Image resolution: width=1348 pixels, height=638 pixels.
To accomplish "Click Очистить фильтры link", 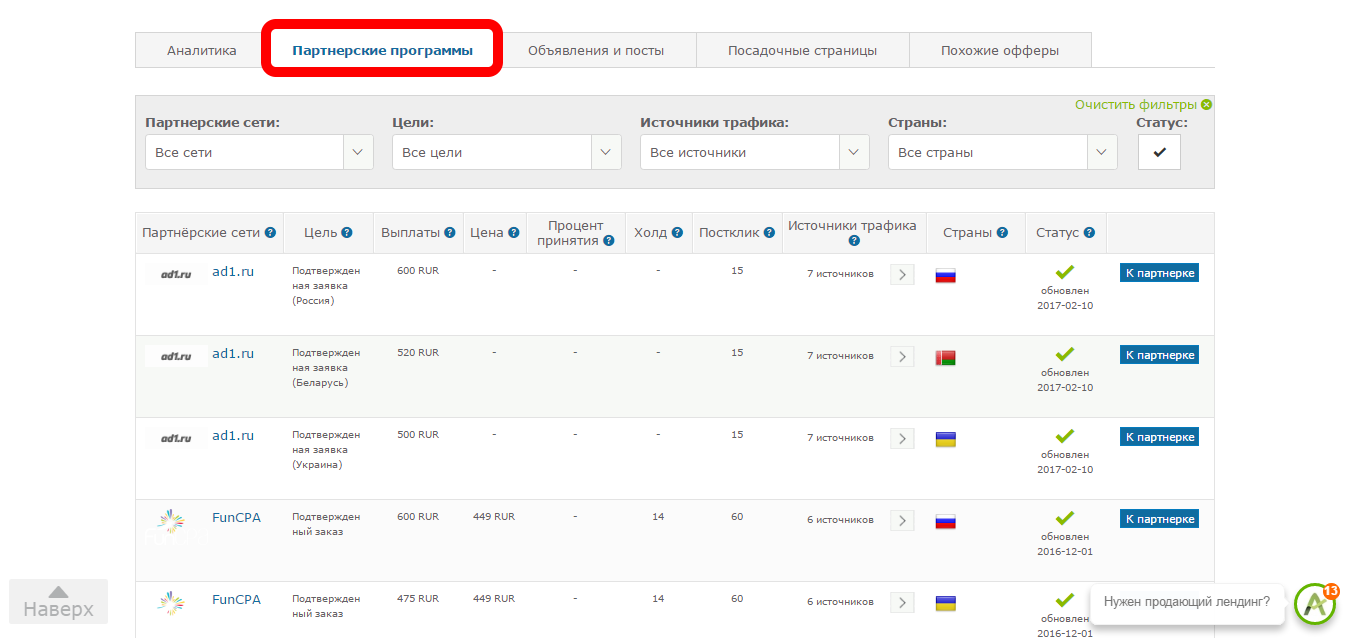I will [x=1143, y=105].
